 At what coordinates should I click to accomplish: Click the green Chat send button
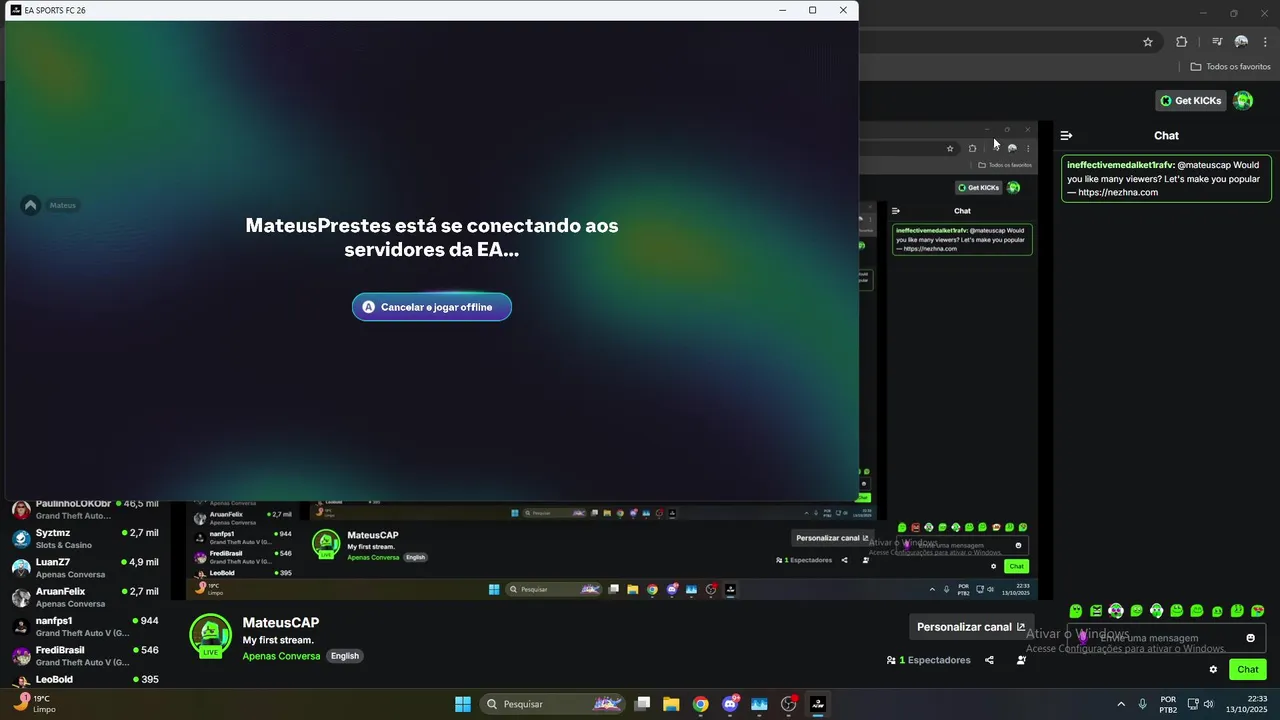point(1248,670)
